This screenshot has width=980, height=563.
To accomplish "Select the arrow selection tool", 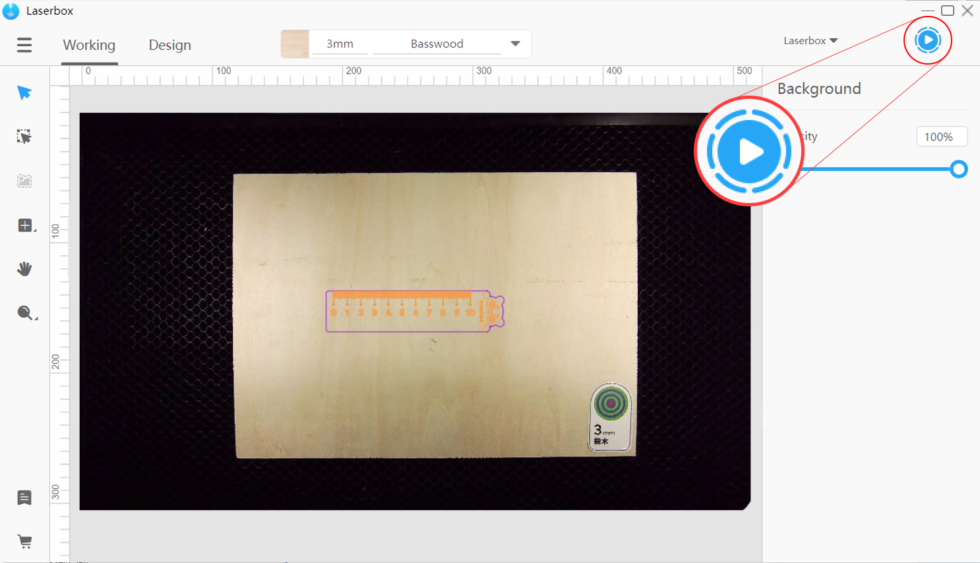I will pyautogui.click(x=24, y=92).
